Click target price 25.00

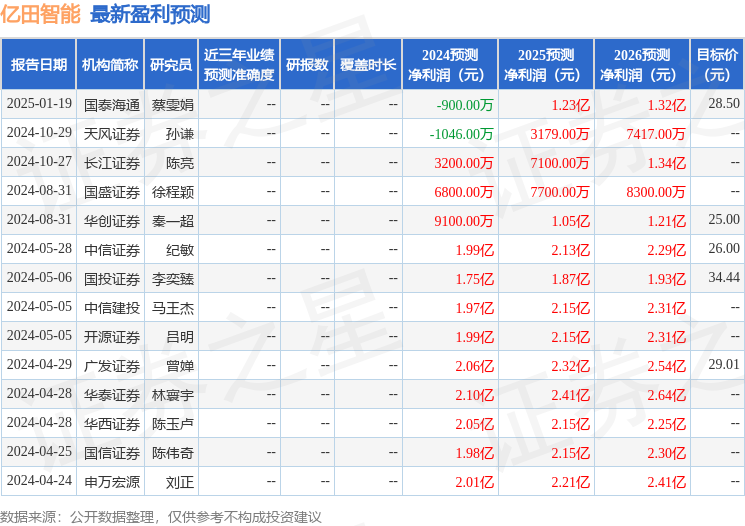point(724,220)
